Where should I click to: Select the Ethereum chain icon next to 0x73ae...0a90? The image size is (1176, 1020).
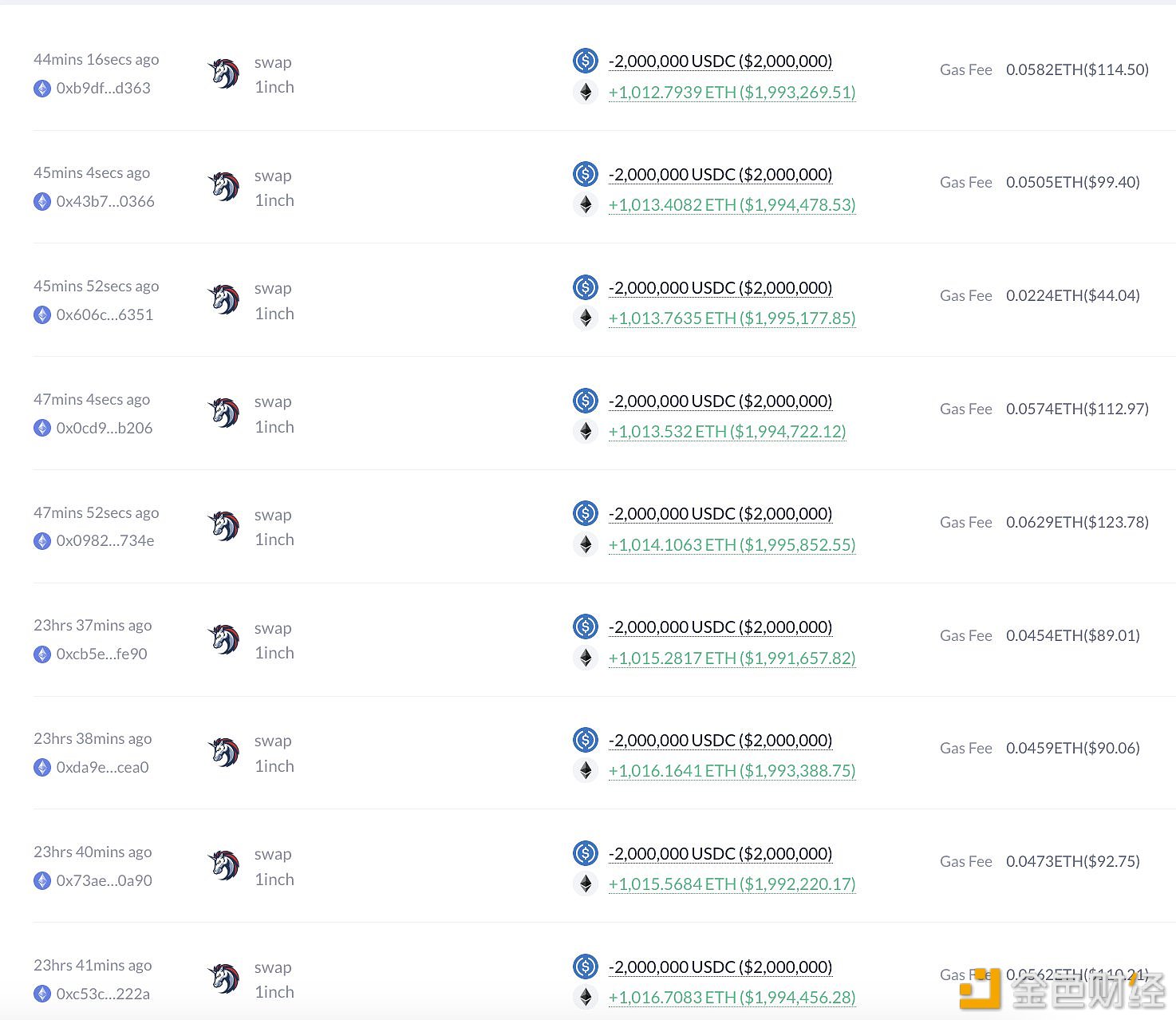(x=42, y=881)
